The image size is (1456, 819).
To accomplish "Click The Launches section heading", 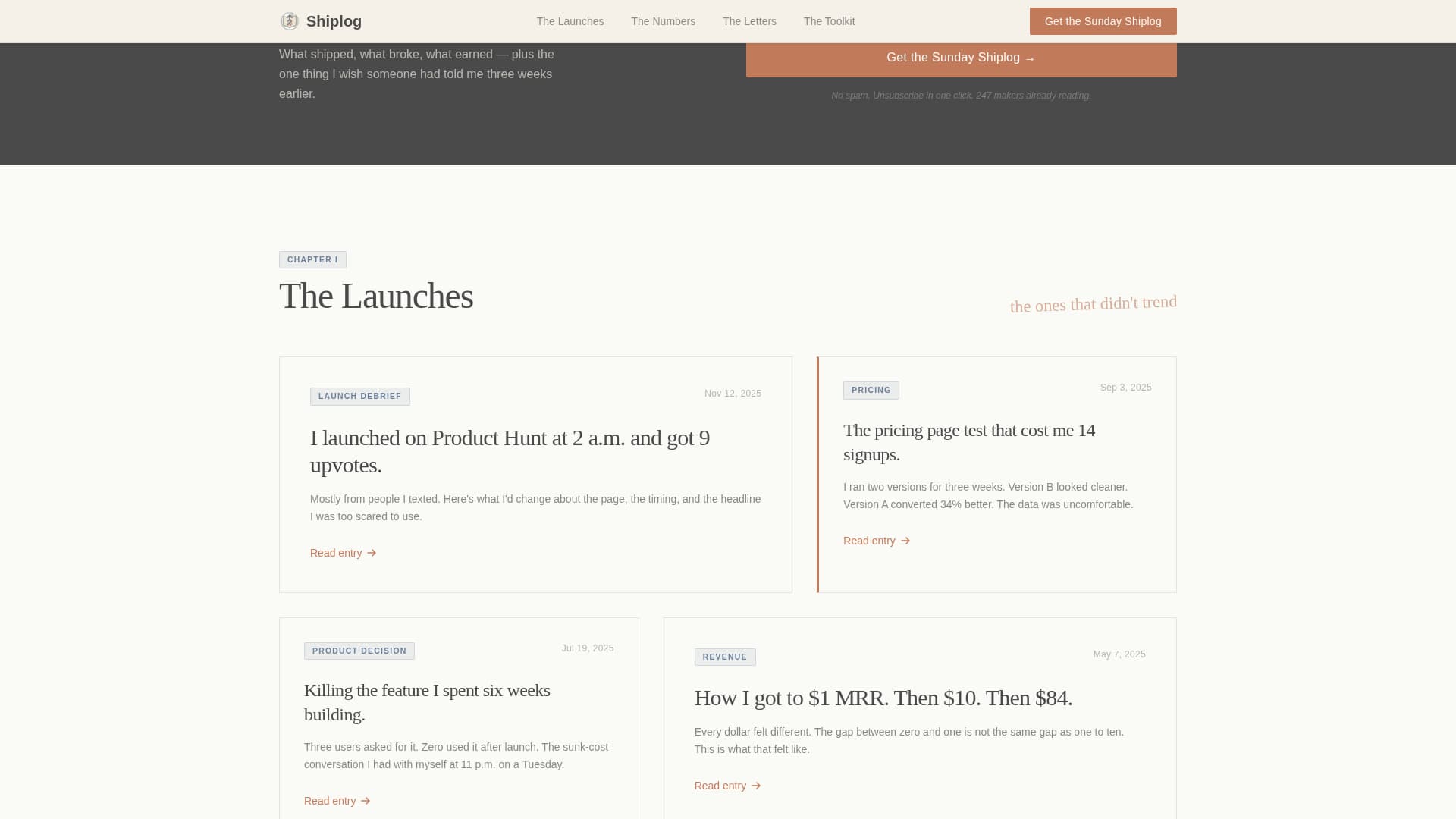I will tap(376, 296).
